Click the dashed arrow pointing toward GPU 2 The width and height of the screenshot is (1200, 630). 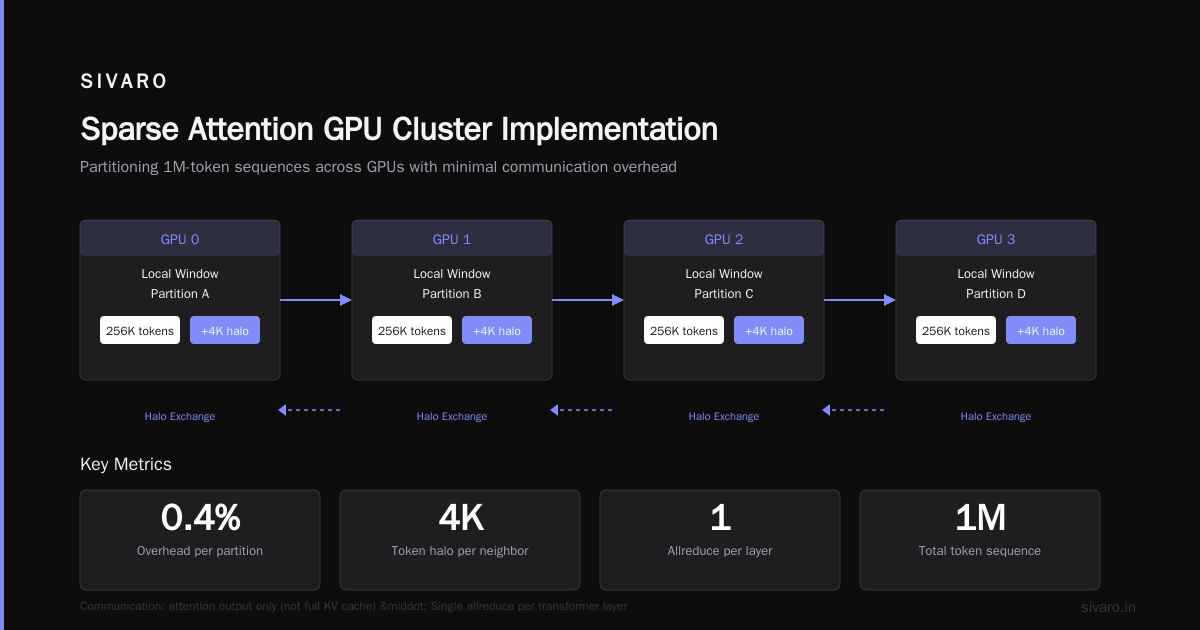tap(853, 410)
